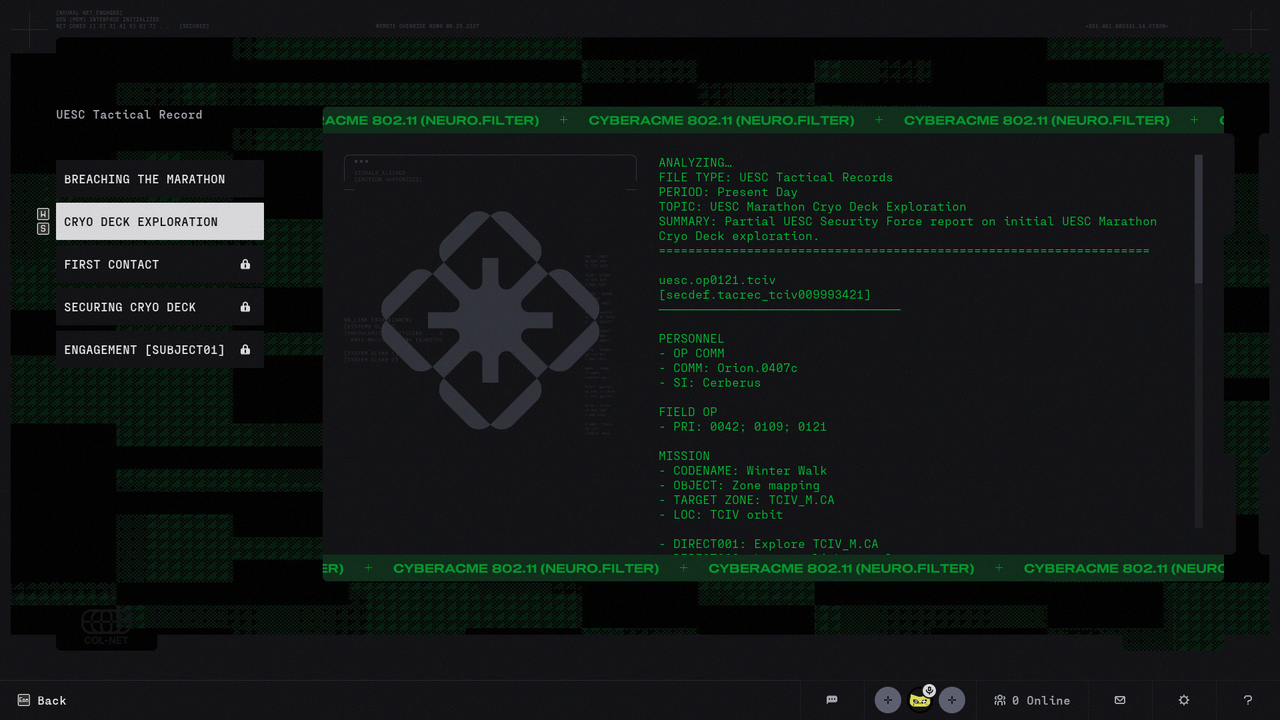1280x720 pixels.
Task: Click the 'uesc.op0121.tciv' file name
Action: 717,280
